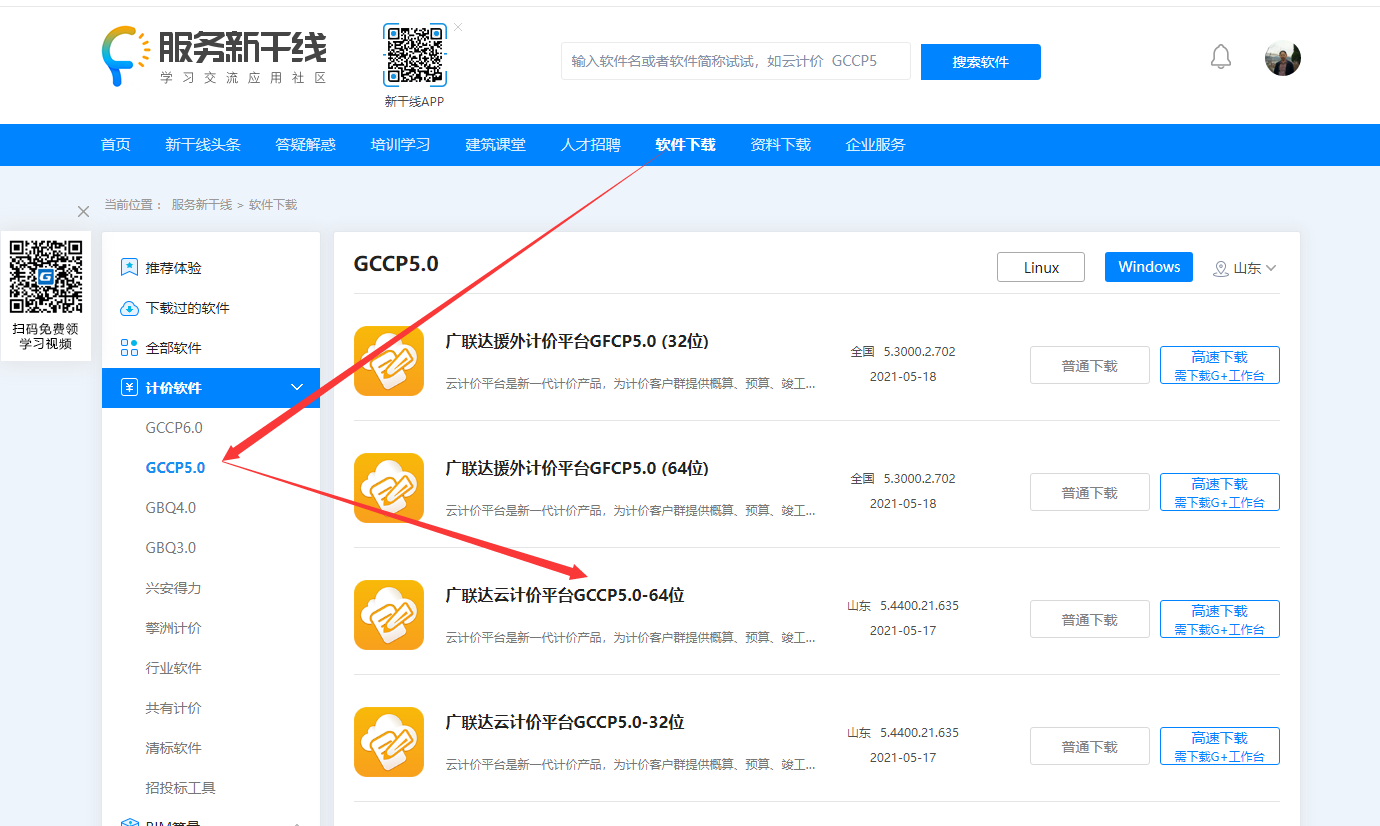
Task: Select GBQ3.0 in the sidebar
Action: click(x=171, y=548)
